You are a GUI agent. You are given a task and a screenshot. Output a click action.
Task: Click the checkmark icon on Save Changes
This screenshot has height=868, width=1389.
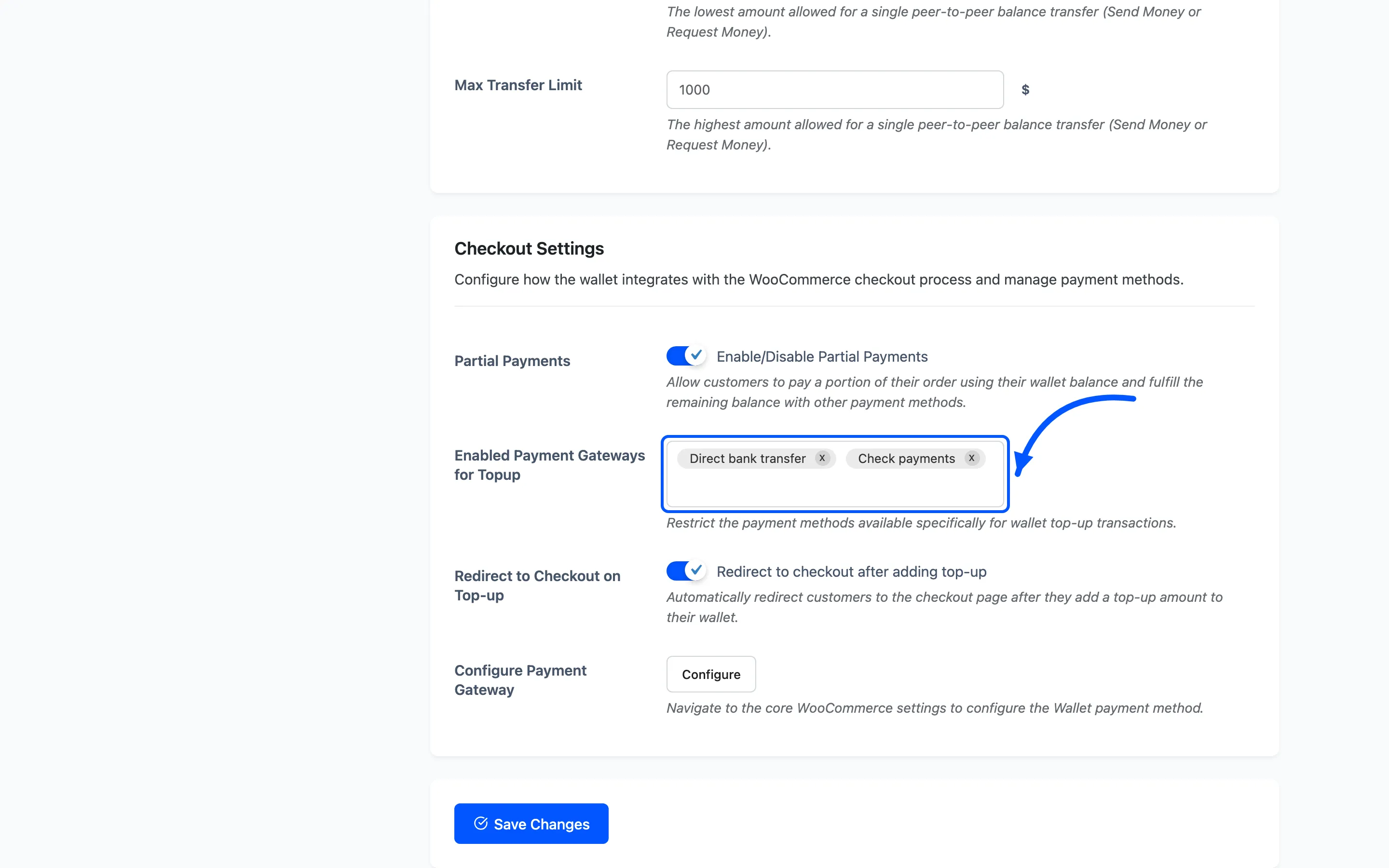(x=481, y=824)
